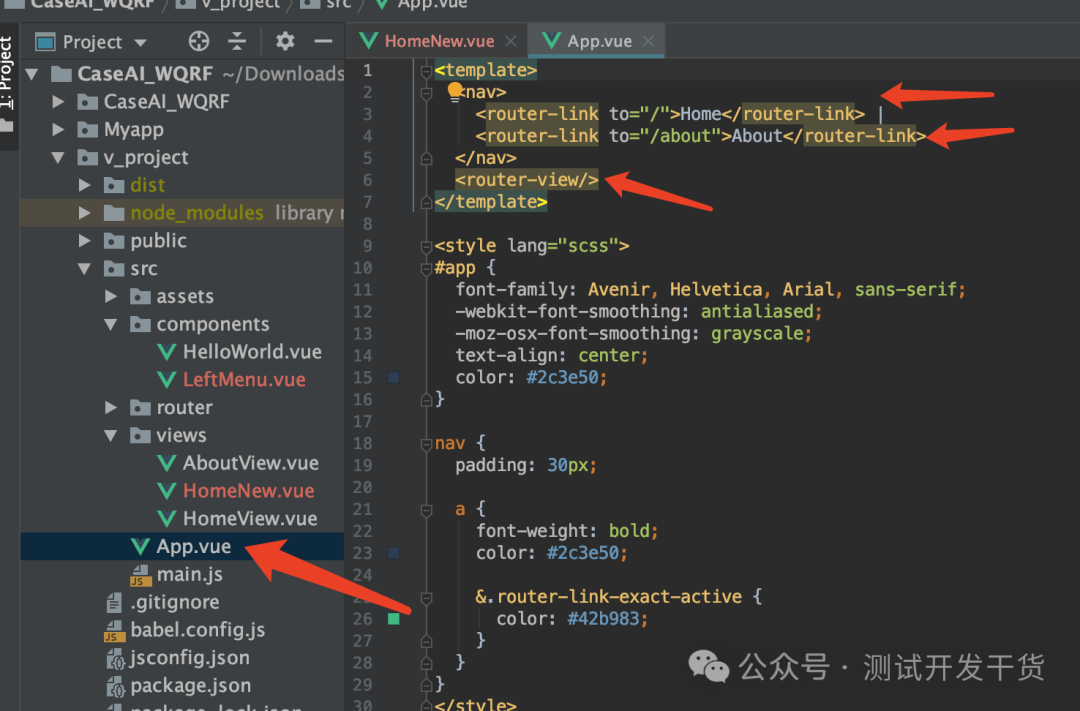
Task: Open package.json file
Action: pos(191,686)
